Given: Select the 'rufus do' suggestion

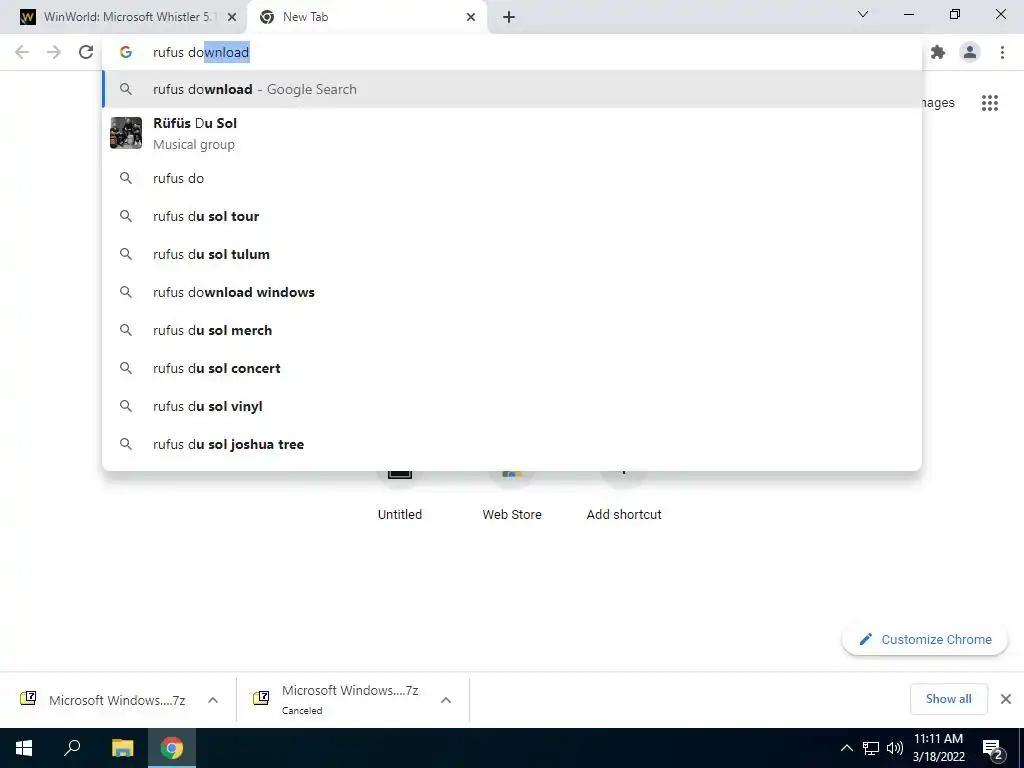Looking at the screenshot, I should pos(512,178).
